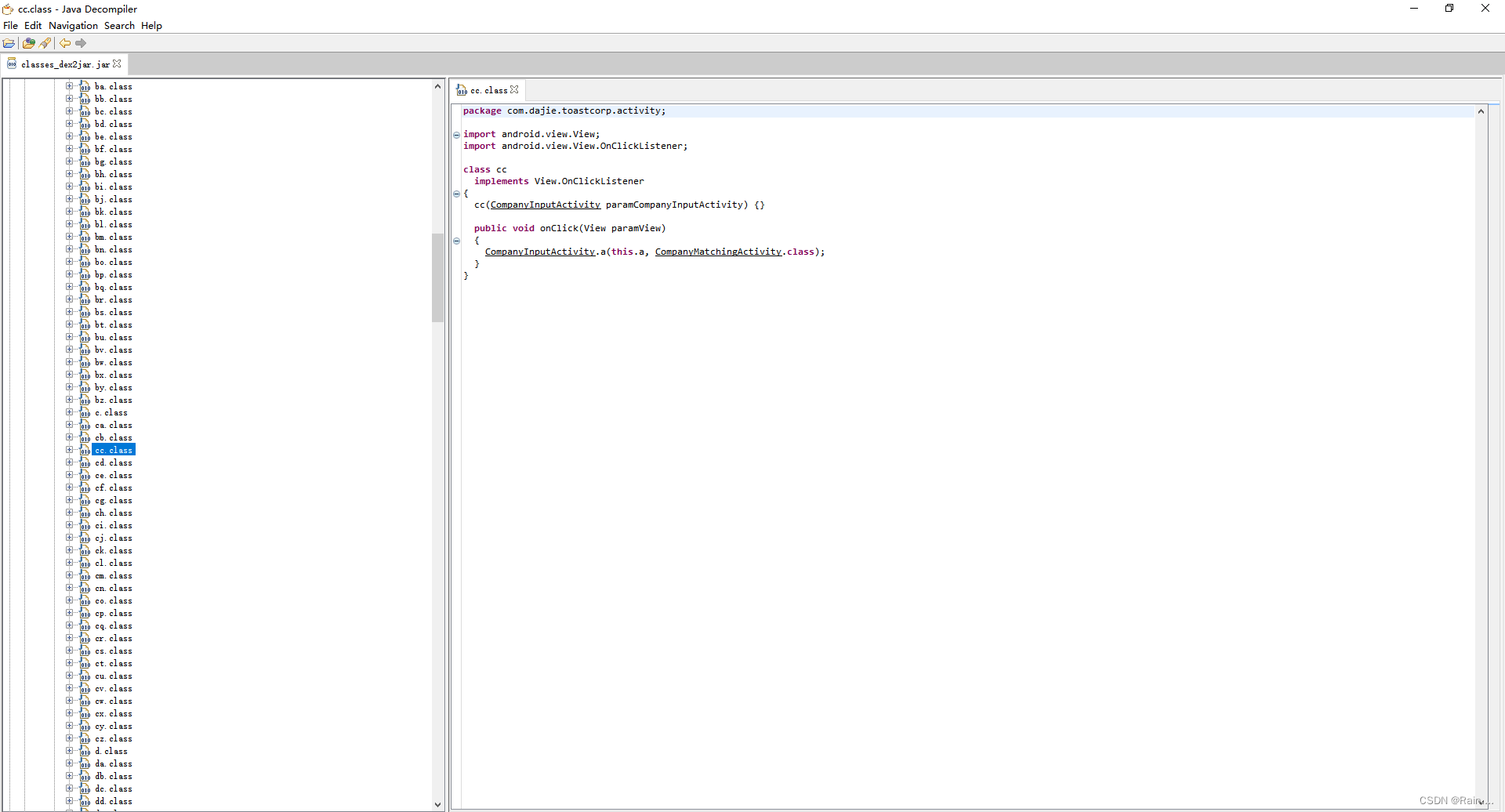Click the cd.class file icon
The height and width of the screenshot is (812, 1505).
pos(85,462)
